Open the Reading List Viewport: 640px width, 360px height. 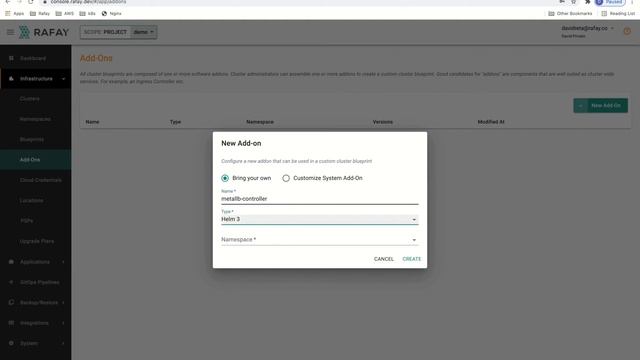click(x=618, y=13)
